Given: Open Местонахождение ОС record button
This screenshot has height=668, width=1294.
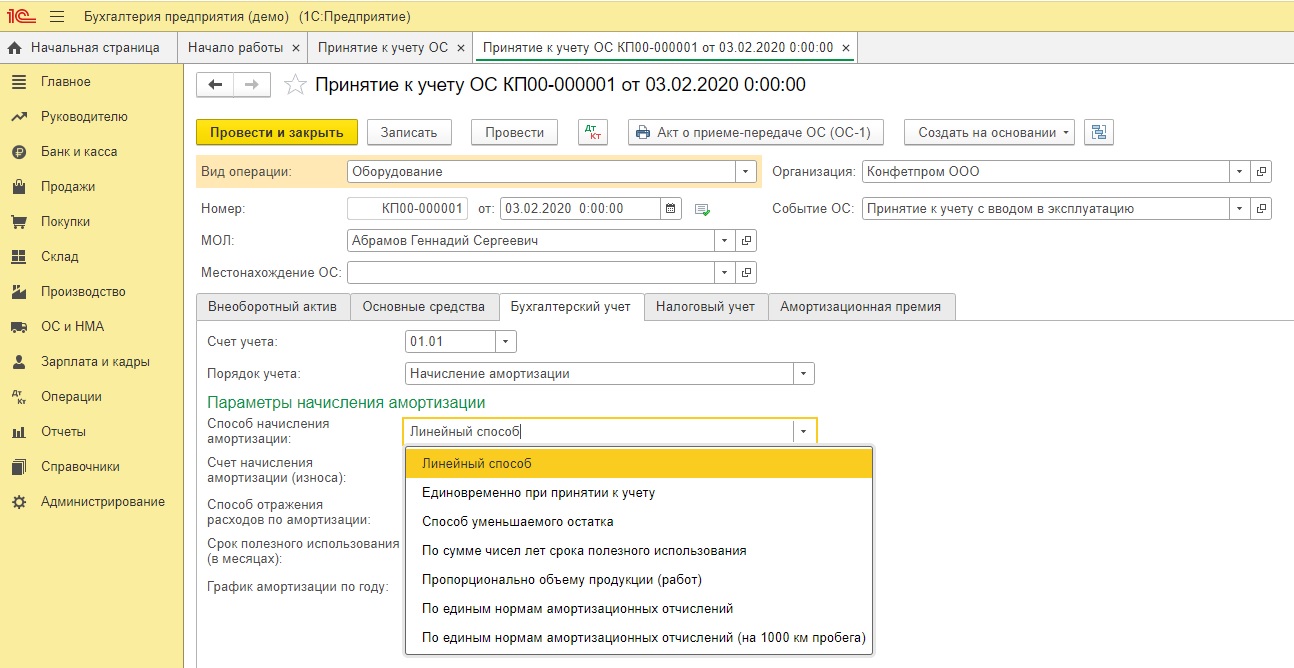Looking at the screenshot, I should click(x=747, y=272).
